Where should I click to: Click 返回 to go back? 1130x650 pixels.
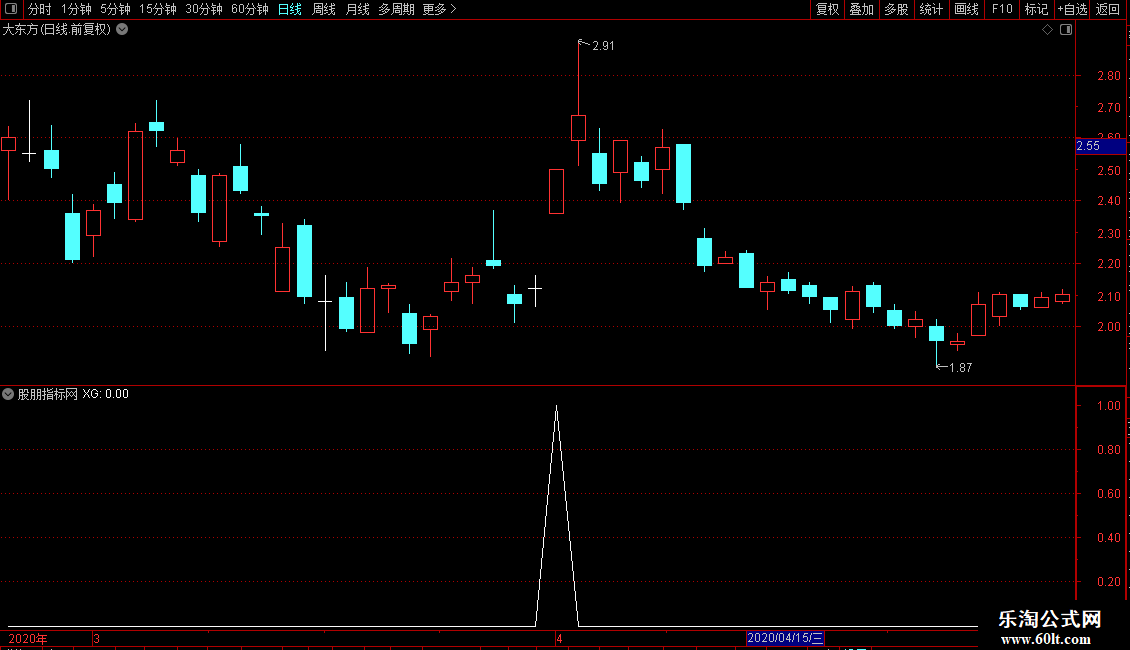(x=1108, y=9)
